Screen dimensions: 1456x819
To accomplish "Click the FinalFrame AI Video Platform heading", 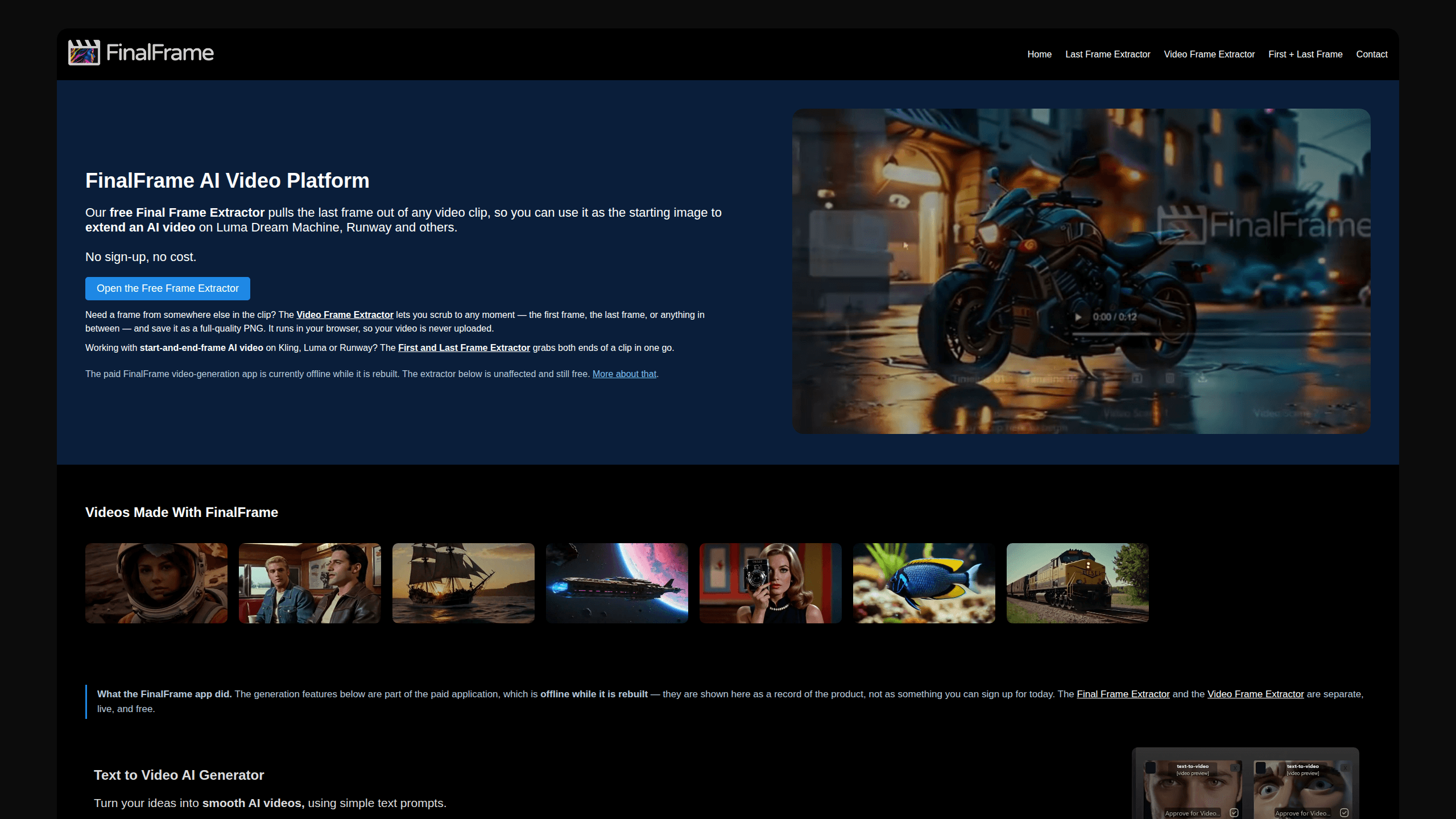I will (x=227, y=180).
